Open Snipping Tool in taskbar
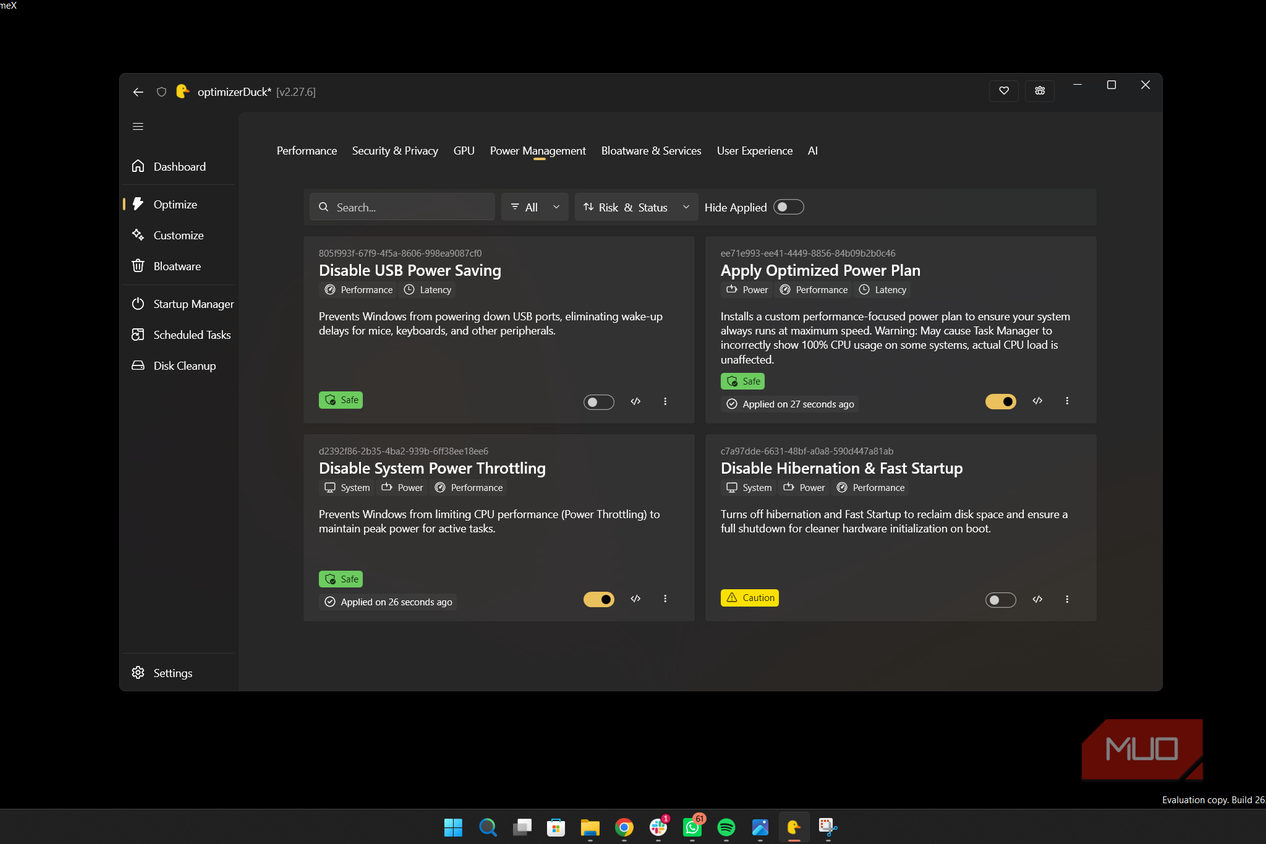The height and width of the screenshot is (844, 1266). point(827,827)
